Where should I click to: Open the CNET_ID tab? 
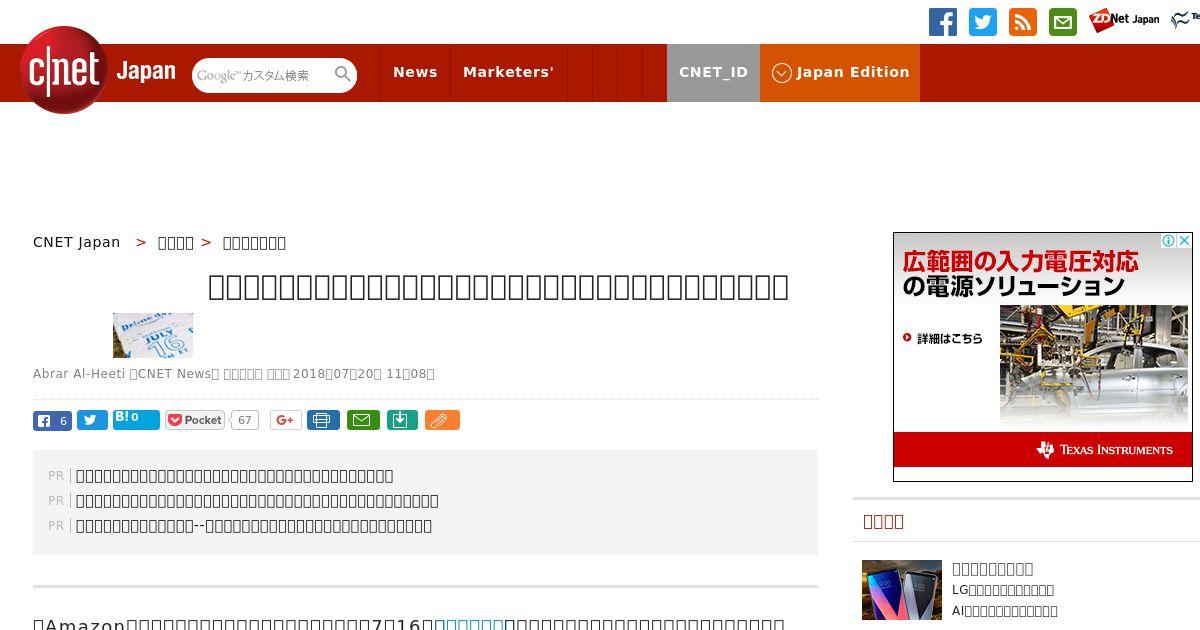coord(713,72)
